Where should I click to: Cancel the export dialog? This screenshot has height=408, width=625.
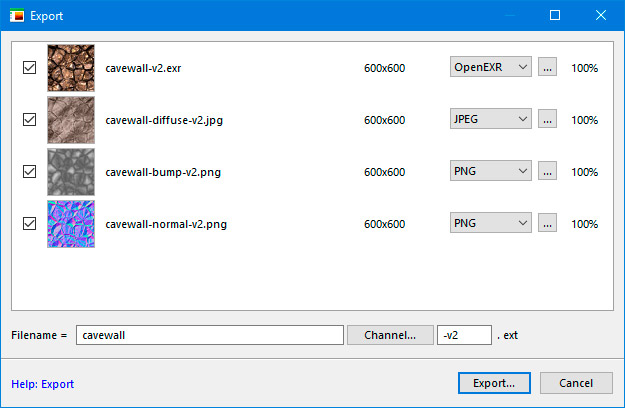coord(576,383)
